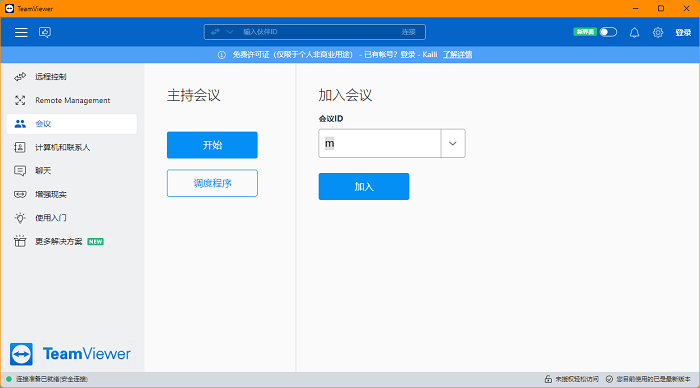Click the TeamViewer title bar icon

tap(9, 8)
